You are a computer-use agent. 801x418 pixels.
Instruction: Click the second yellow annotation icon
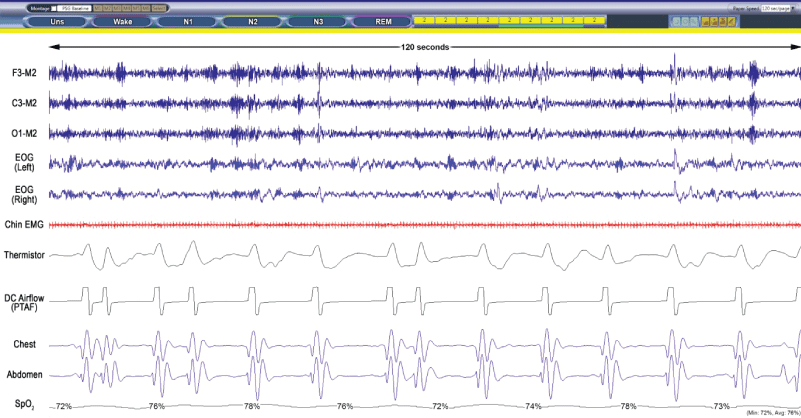[x=713, y=21]
